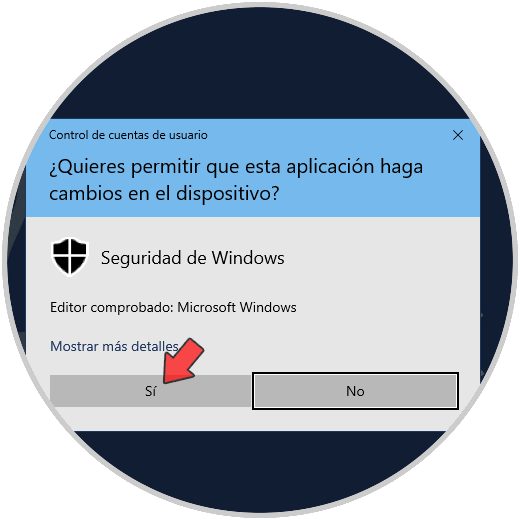The width and height of the screenshot is (520, 520).
Task: Decline changes with the No button
Action: tap(355, 391)
